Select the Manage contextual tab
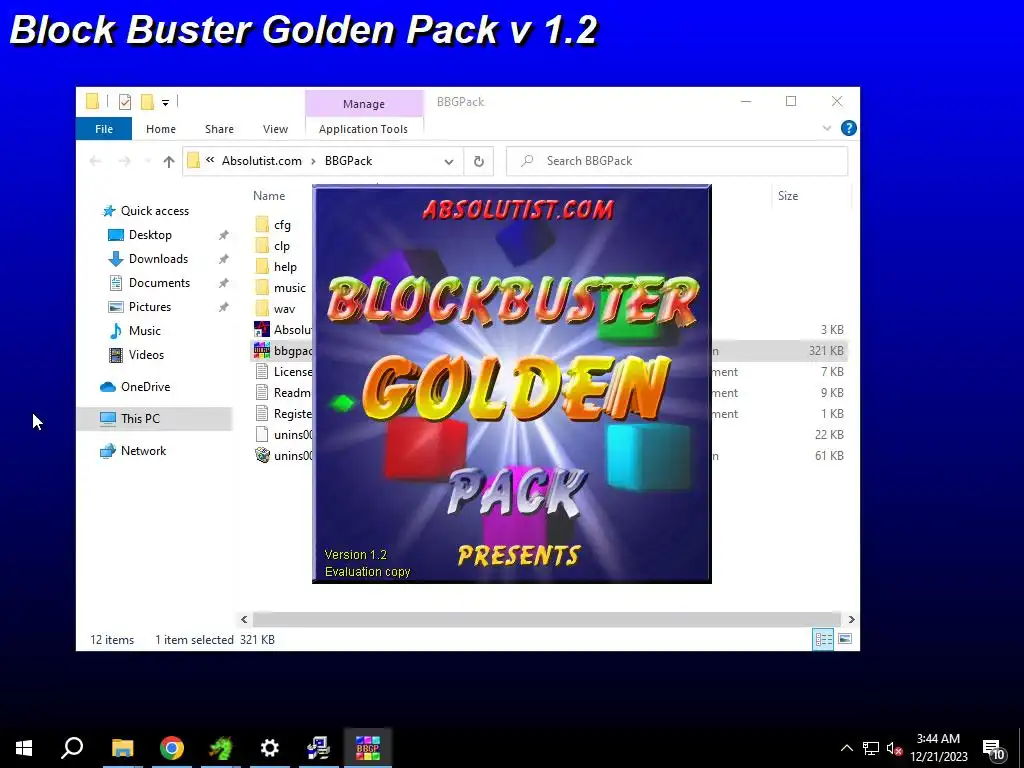The height and width of the screenshot is (768, 1024). click(364, 104)
